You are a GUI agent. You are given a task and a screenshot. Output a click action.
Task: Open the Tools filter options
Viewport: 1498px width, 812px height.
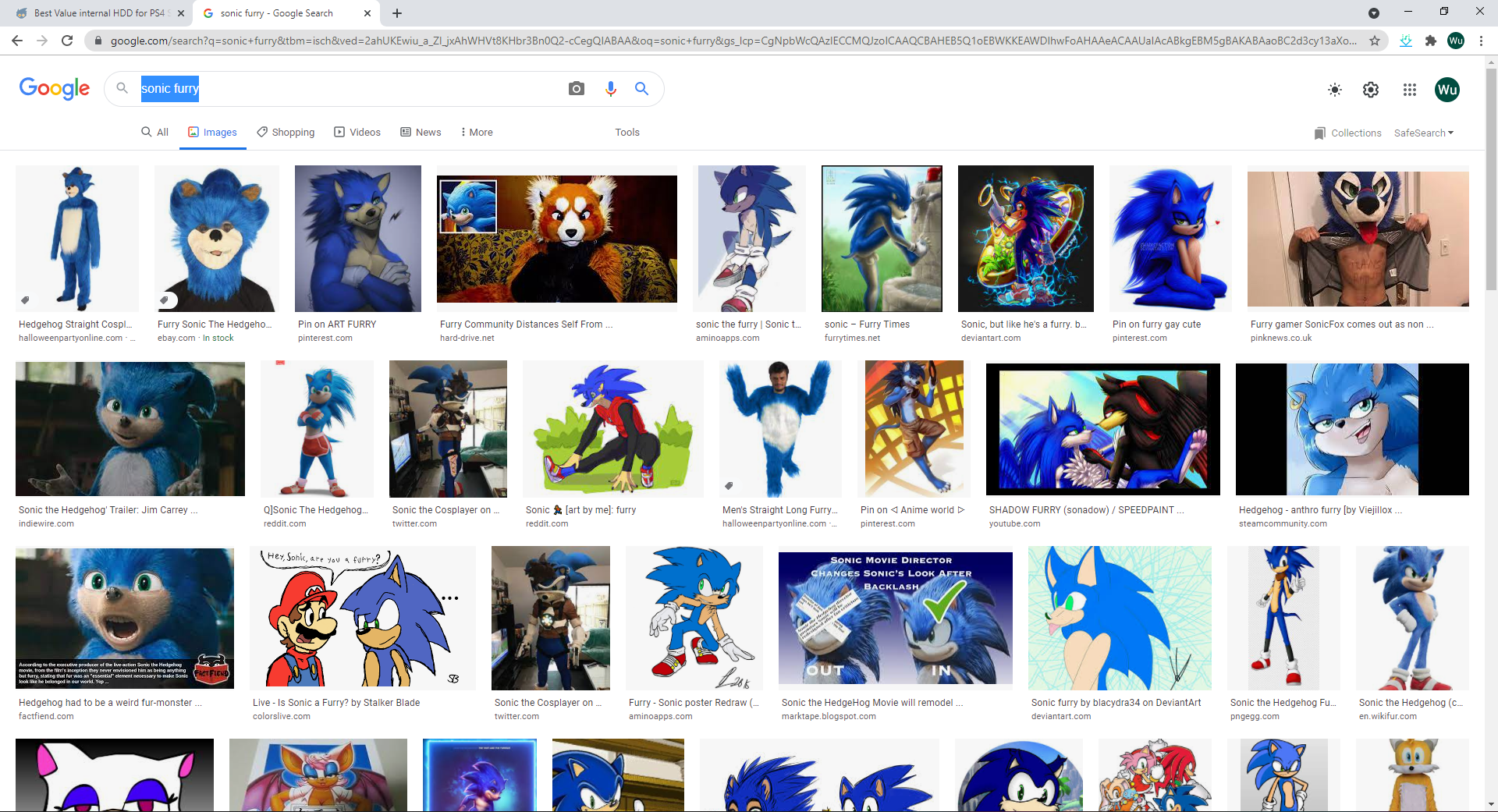point(627,132)
